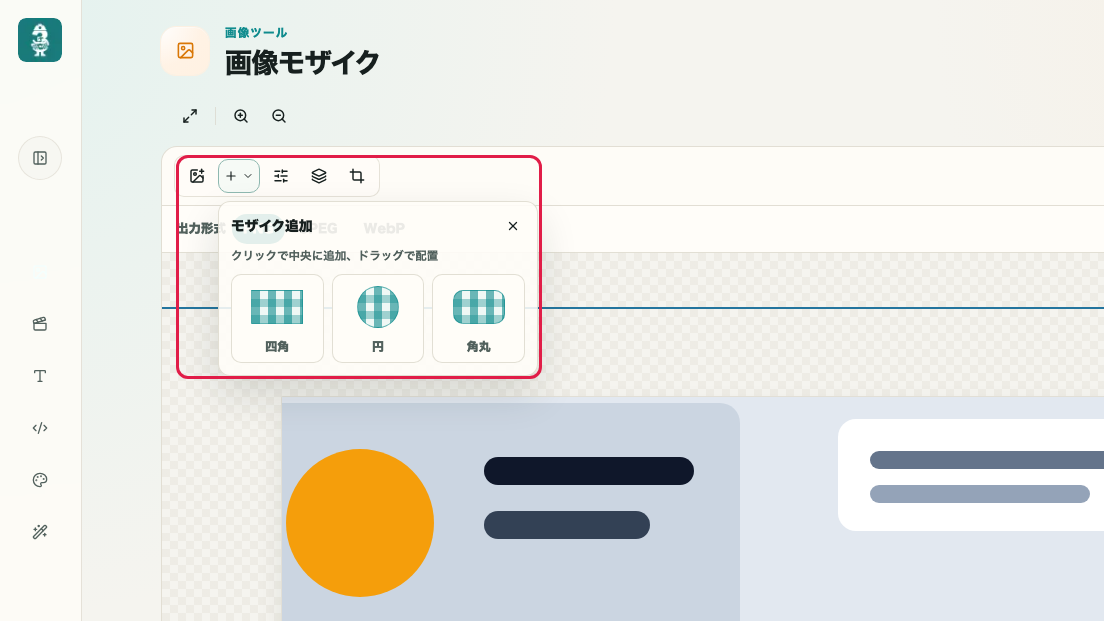
Task: Add a 円 circle mosaic
Action: (x=378, y=318)
